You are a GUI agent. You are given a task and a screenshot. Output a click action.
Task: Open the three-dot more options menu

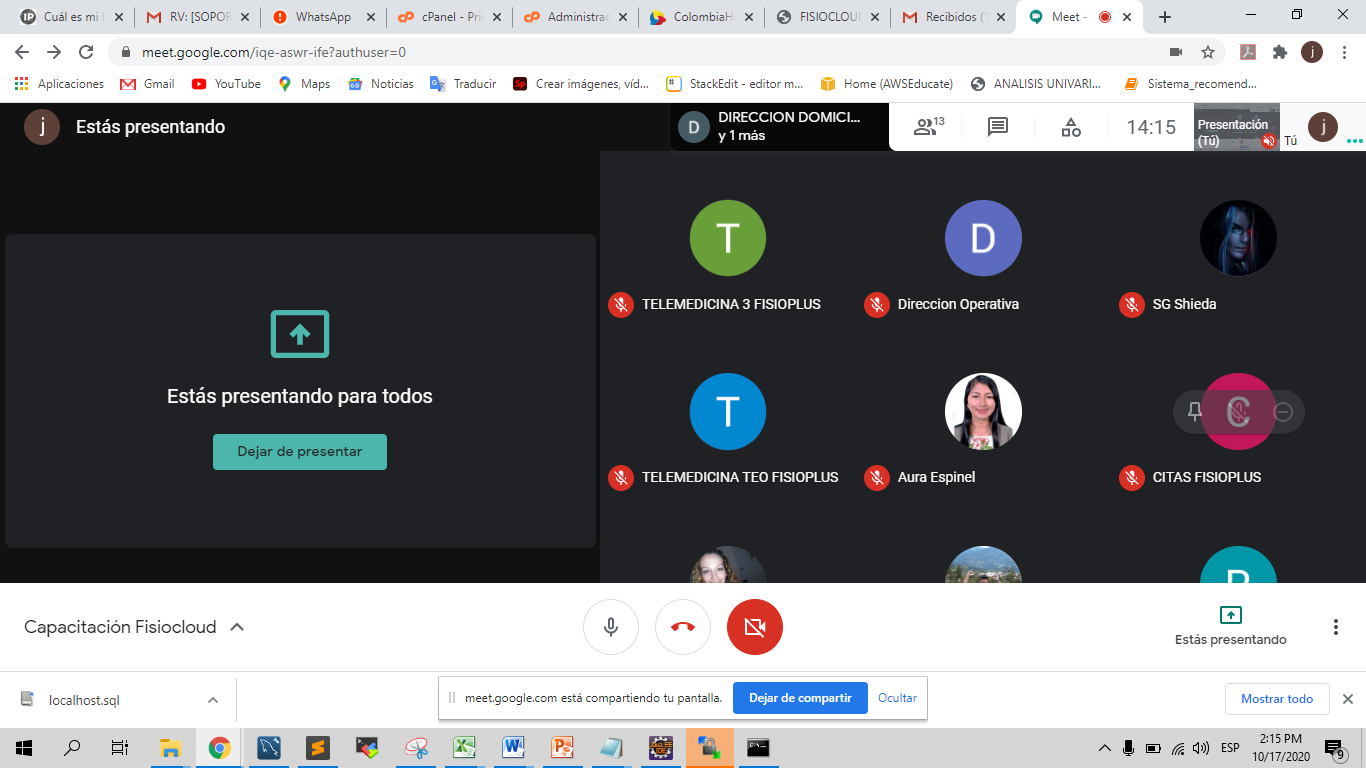(1335, 627)
